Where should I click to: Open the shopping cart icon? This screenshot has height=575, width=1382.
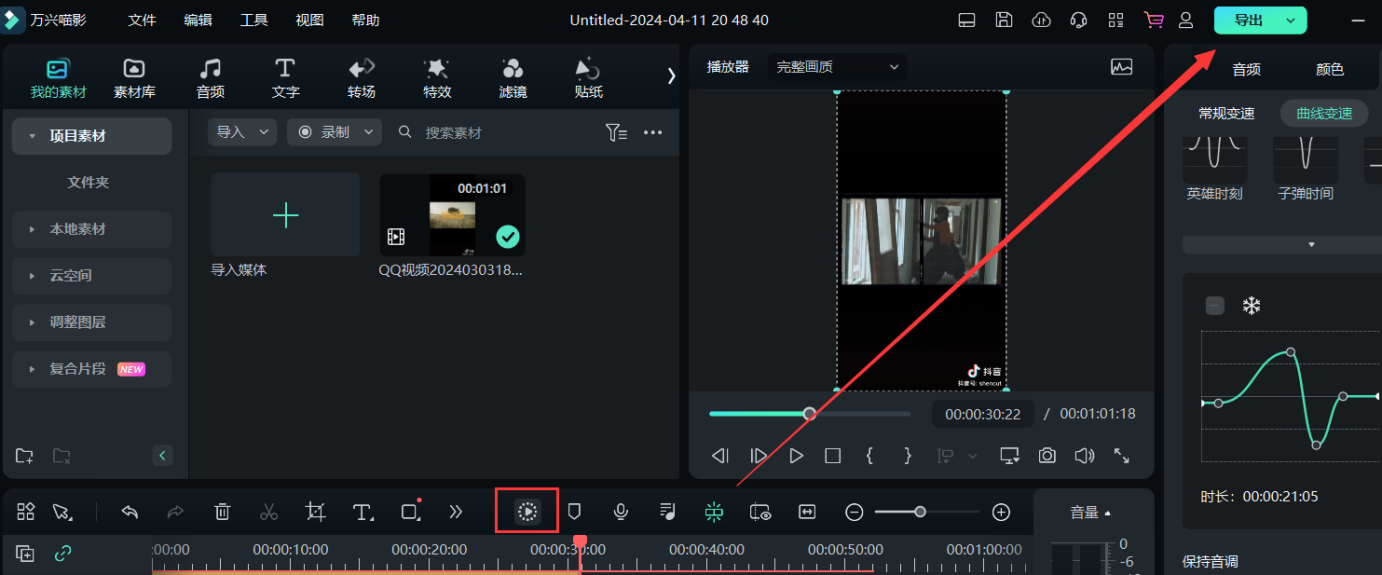(1154, 20)
